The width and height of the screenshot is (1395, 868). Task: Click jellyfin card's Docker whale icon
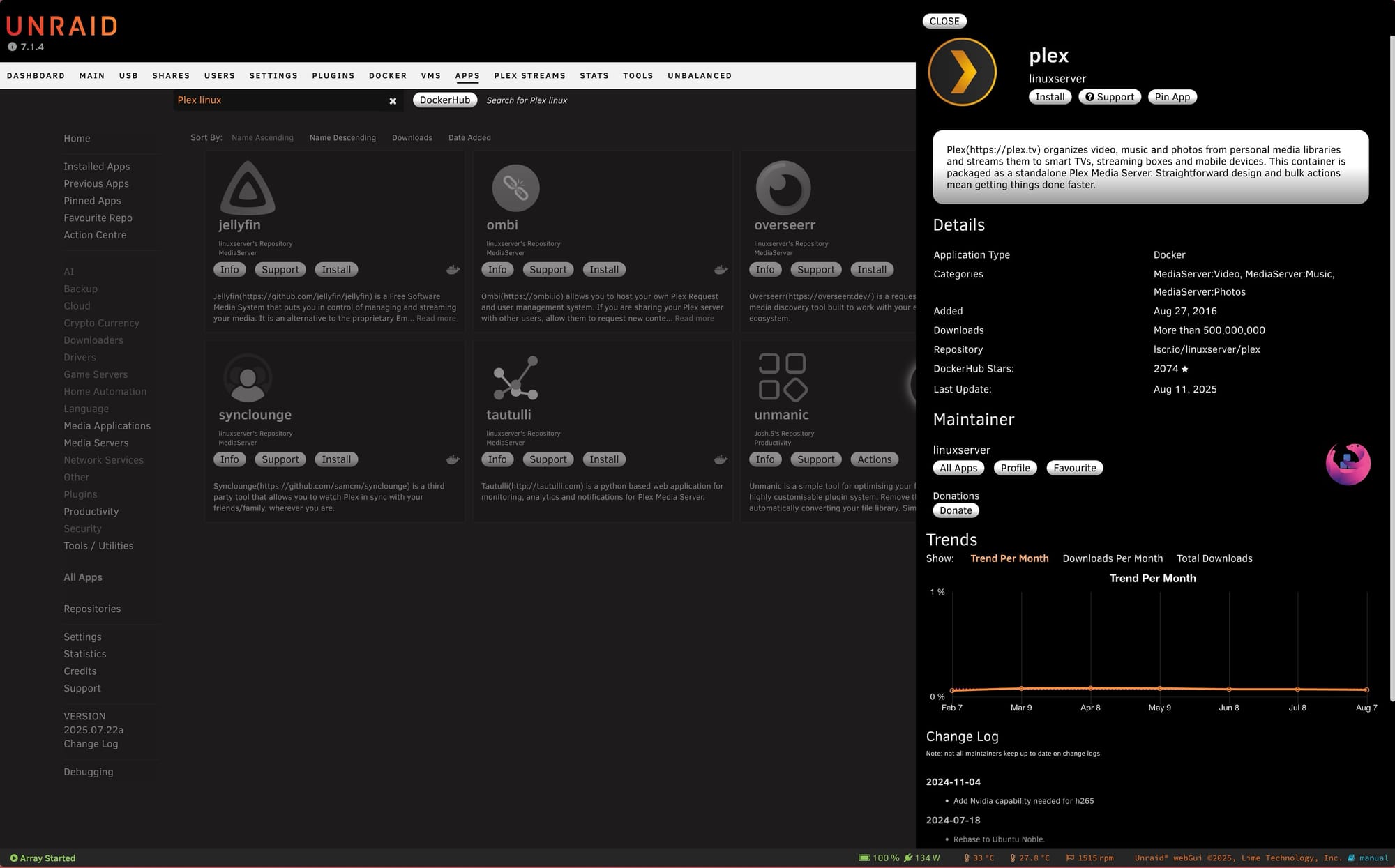(x=453, y=270)
